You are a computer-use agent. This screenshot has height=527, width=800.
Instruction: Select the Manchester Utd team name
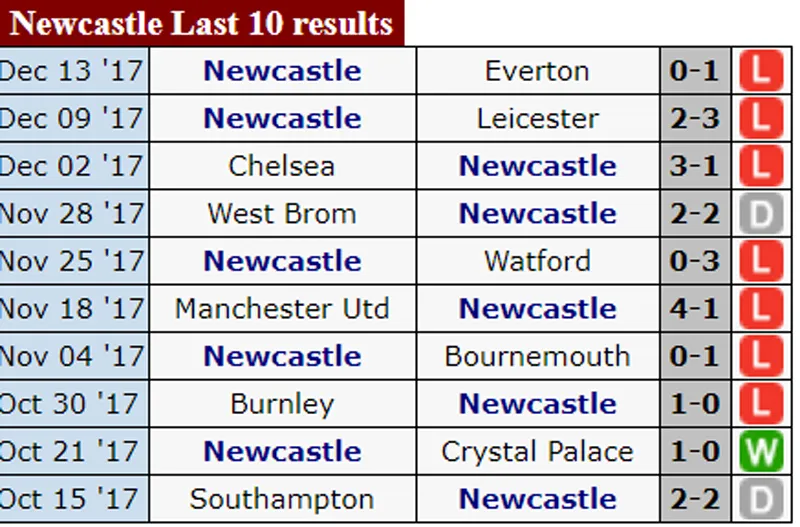click(x=281, y=309)
